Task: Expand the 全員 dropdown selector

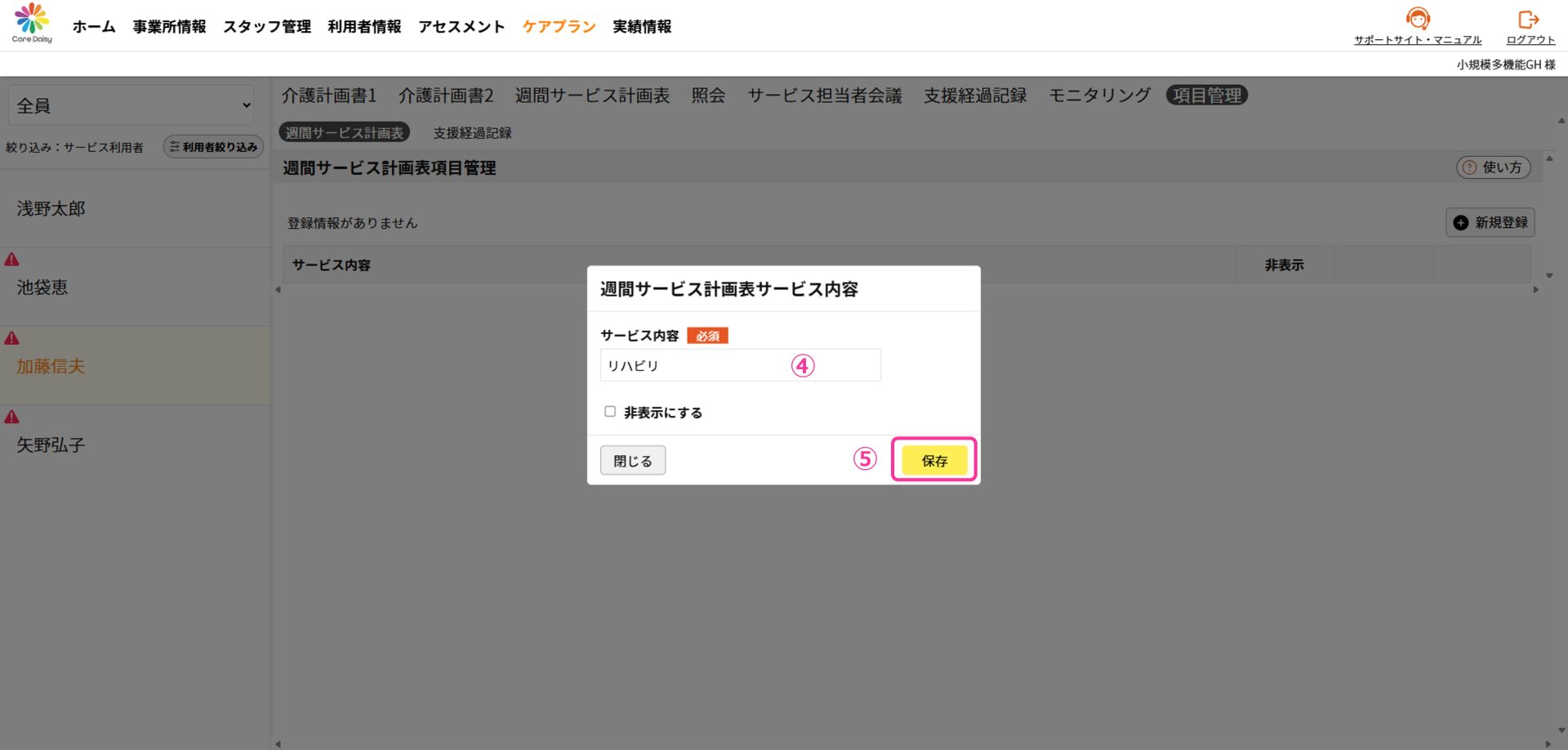Action: coord(131,105)
